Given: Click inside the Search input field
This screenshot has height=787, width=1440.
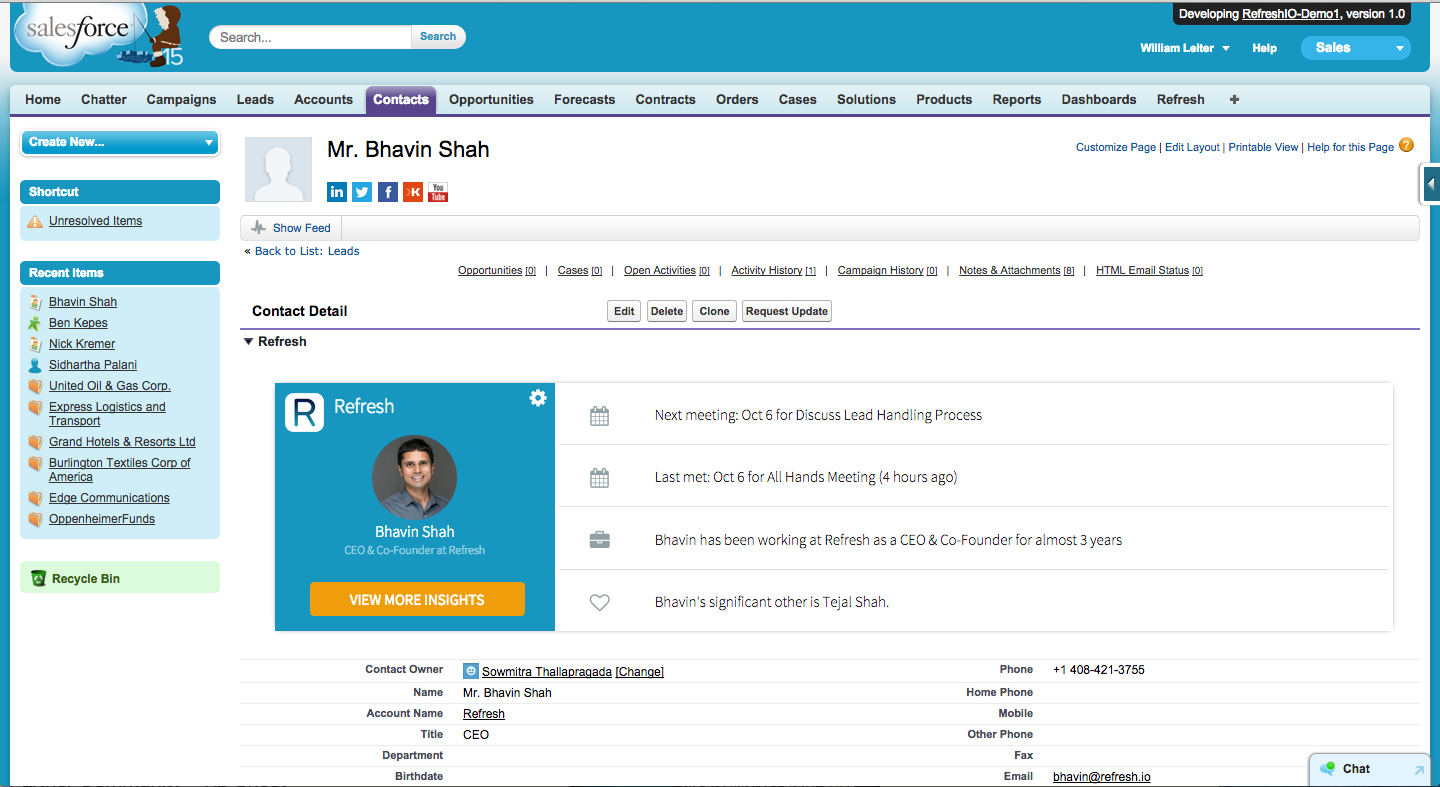Looking at the screenshot, I should 311,37.
